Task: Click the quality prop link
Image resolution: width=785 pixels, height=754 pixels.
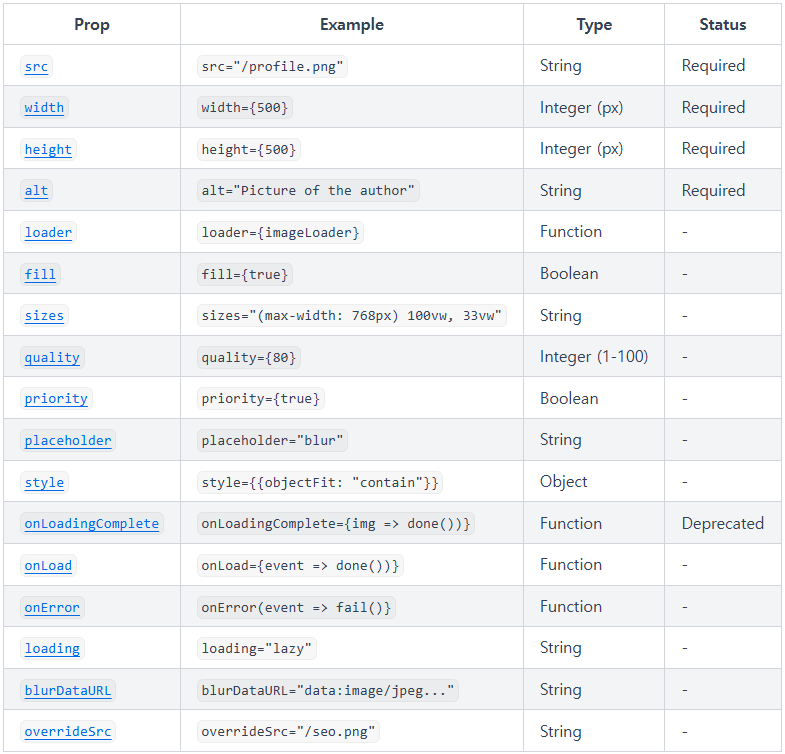Action: click(52, 358)
